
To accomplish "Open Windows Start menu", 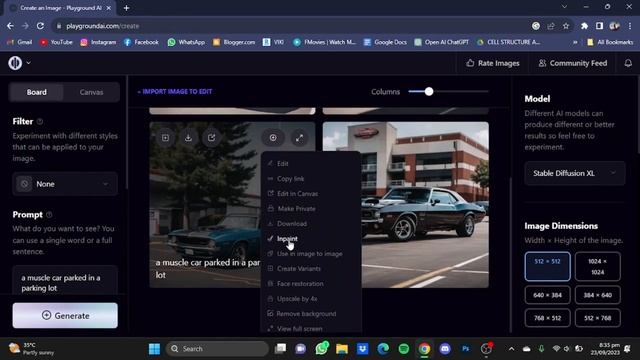I will click(x=154, y=349).
